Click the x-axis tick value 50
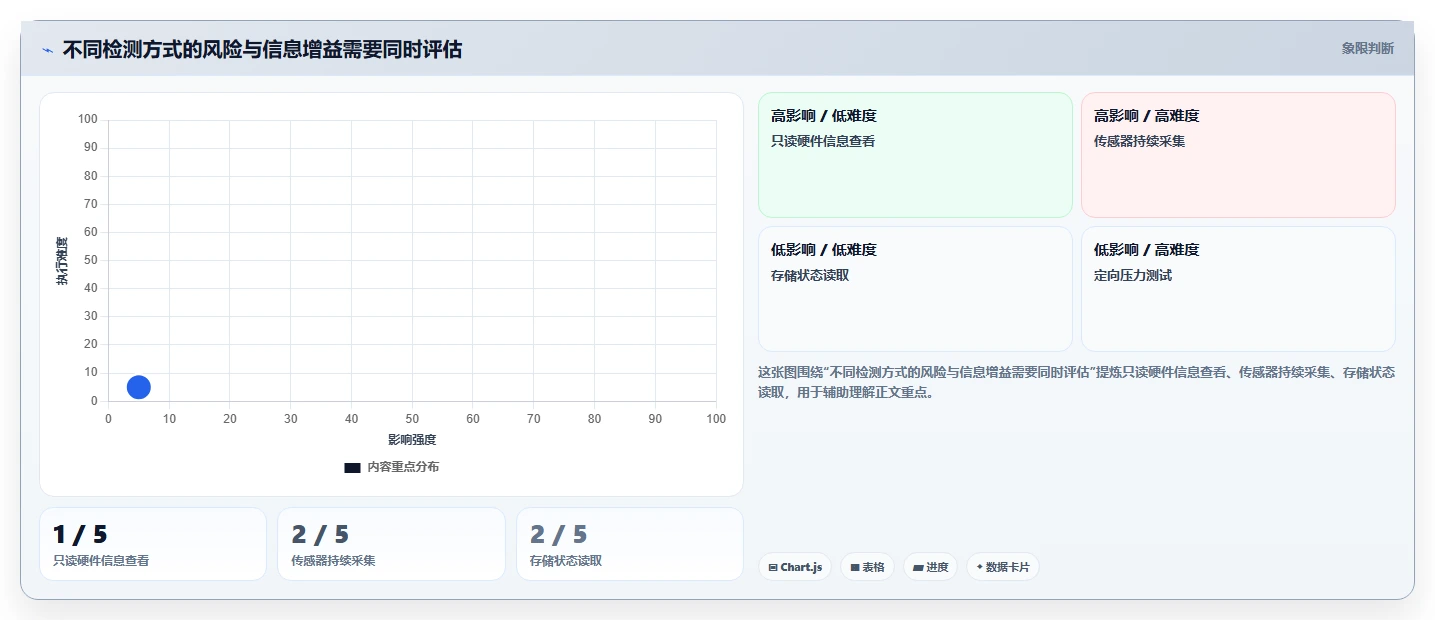This screenshot has height=620, width=1435. [412, 419]
